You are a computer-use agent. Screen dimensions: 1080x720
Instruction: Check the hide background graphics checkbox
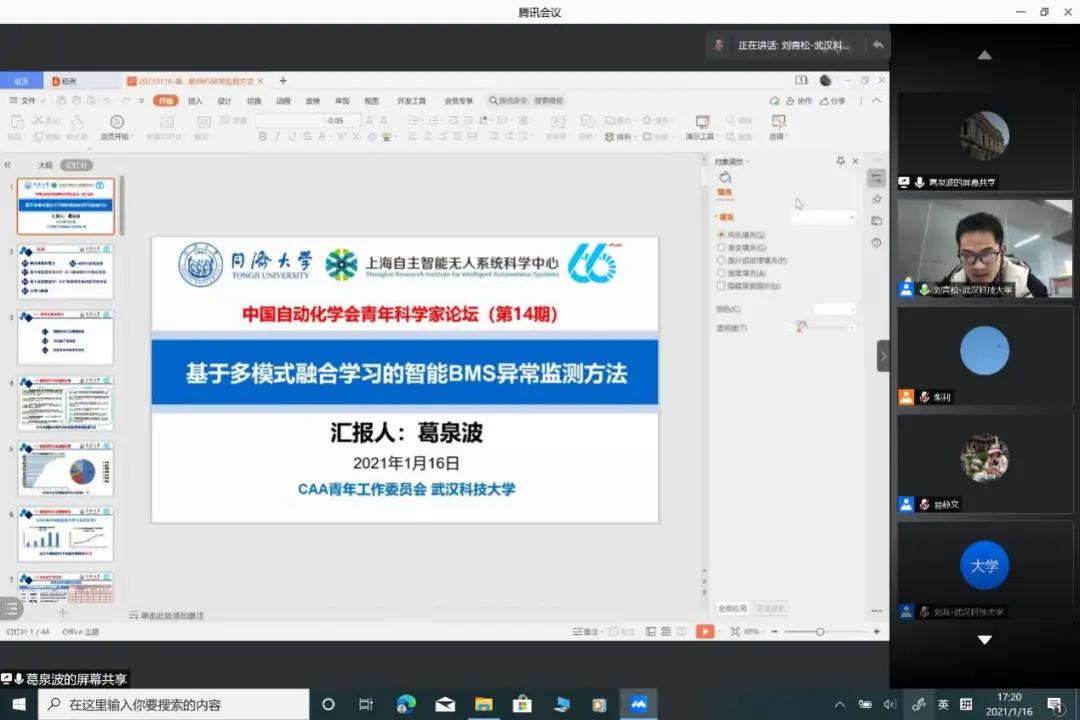point(721,286)
